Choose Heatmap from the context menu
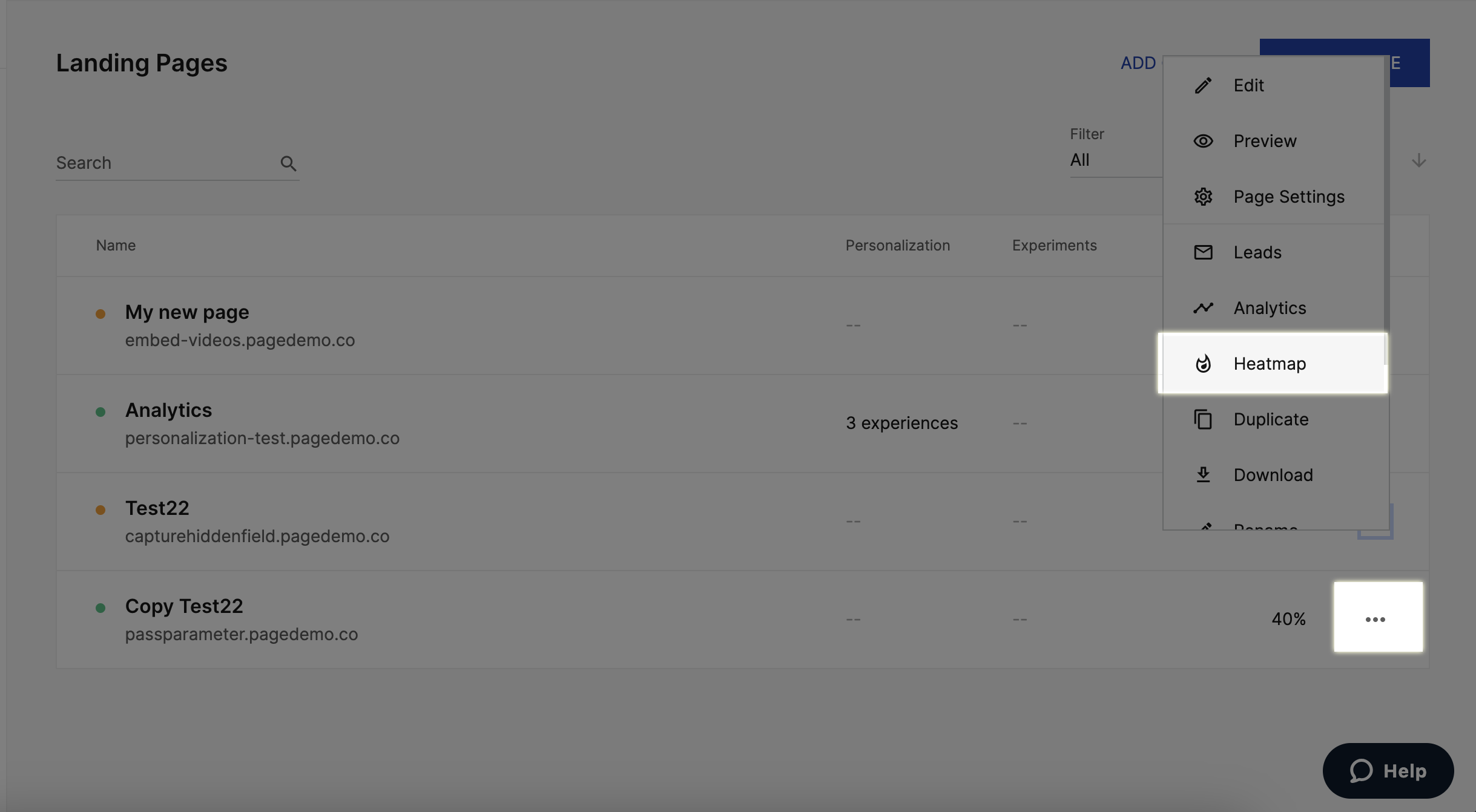 tap(1270, 363)
